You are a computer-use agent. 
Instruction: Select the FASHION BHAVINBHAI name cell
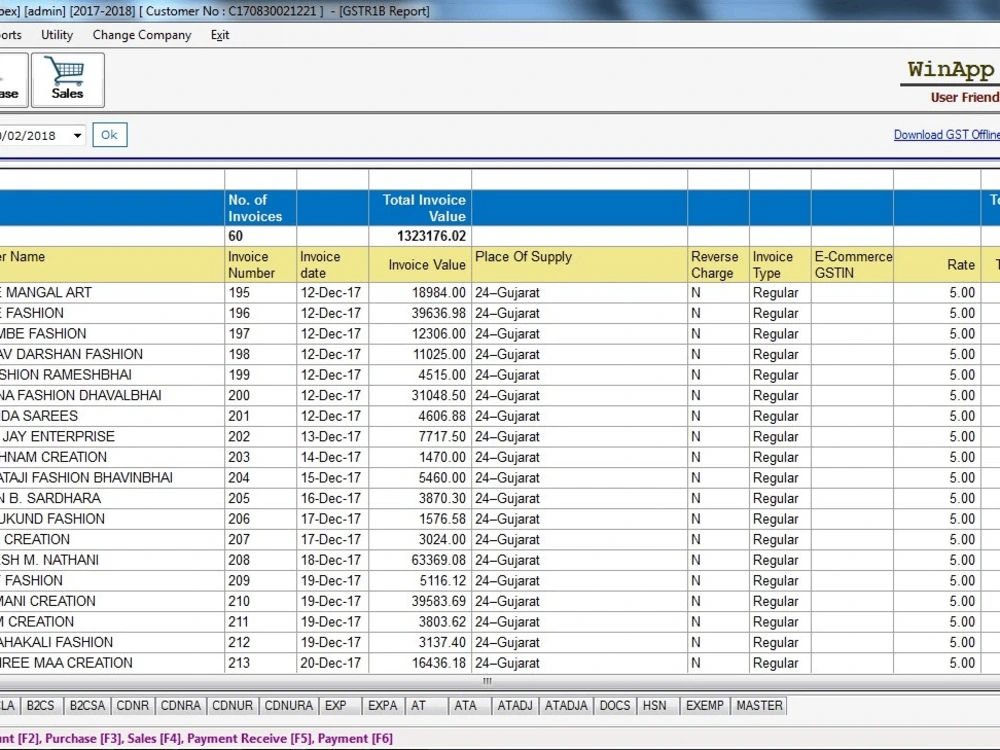pyautogui.click(x=112, y=478)
